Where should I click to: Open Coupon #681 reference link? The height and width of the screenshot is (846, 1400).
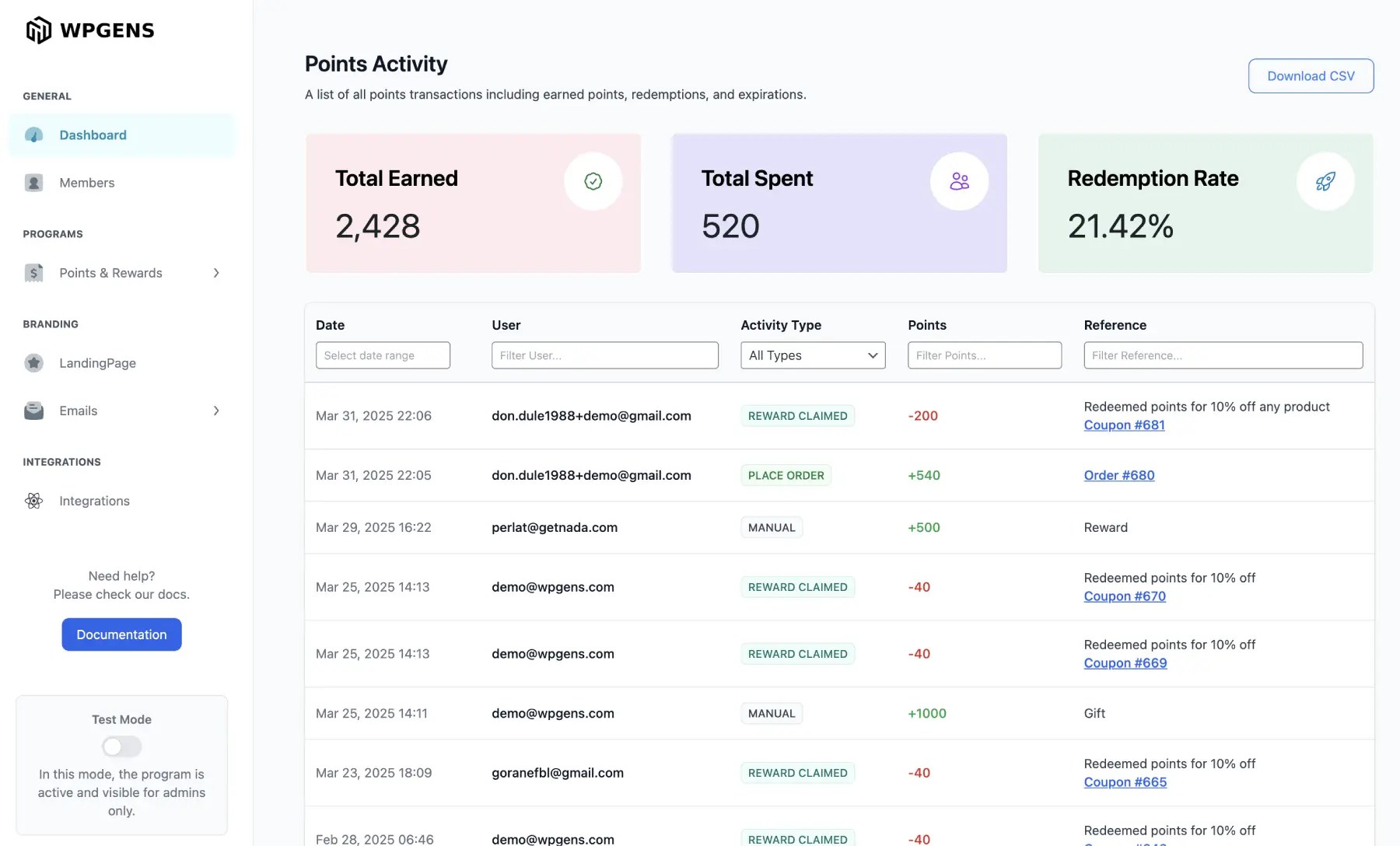click(1123, 425)
